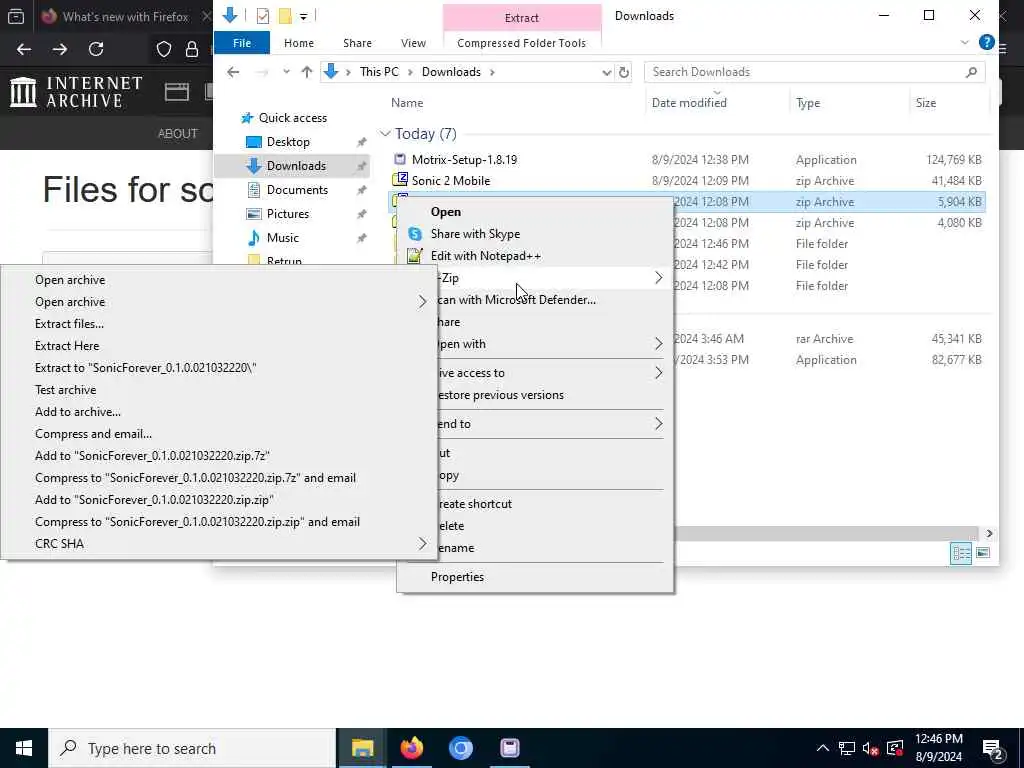Click the Notepad++ icon in context menu

(x=415, y=256)
